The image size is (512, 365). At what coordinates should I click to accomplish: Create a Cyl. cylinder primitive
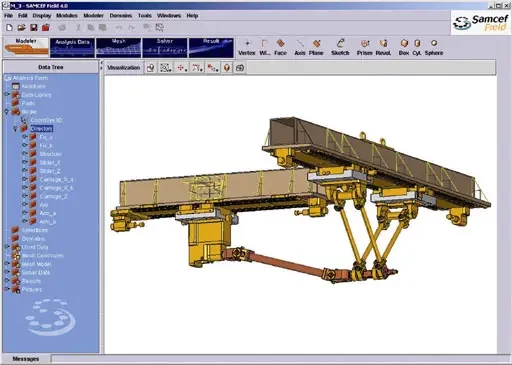coord(417,47)
